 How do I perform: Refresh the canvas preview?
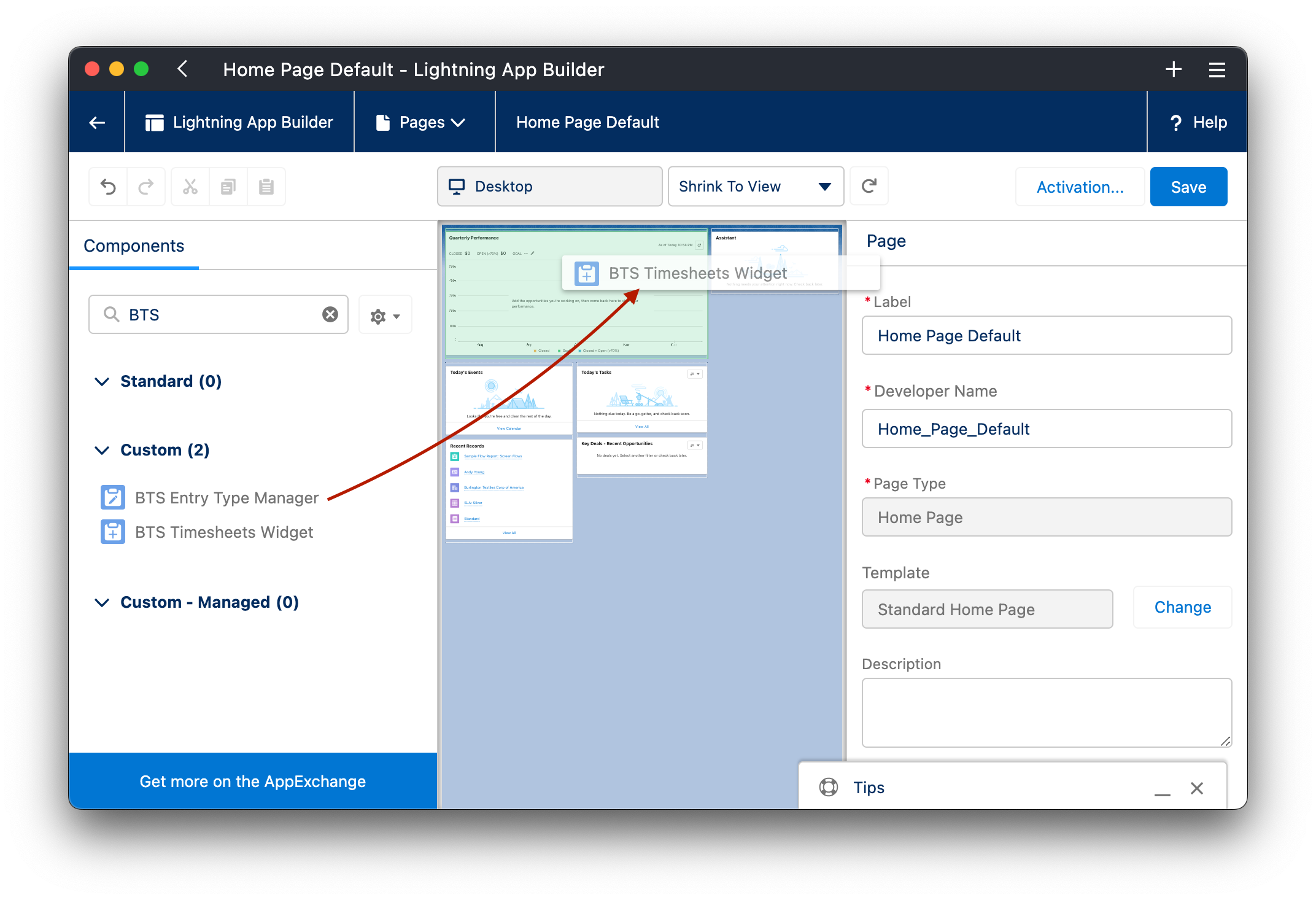point(869,186)
